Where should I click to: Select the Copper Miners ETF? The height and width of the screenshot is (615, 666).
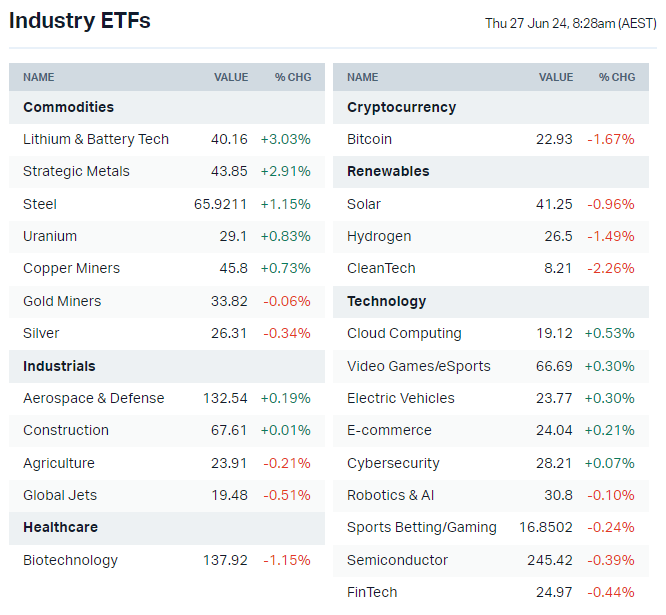click(71, 268)
